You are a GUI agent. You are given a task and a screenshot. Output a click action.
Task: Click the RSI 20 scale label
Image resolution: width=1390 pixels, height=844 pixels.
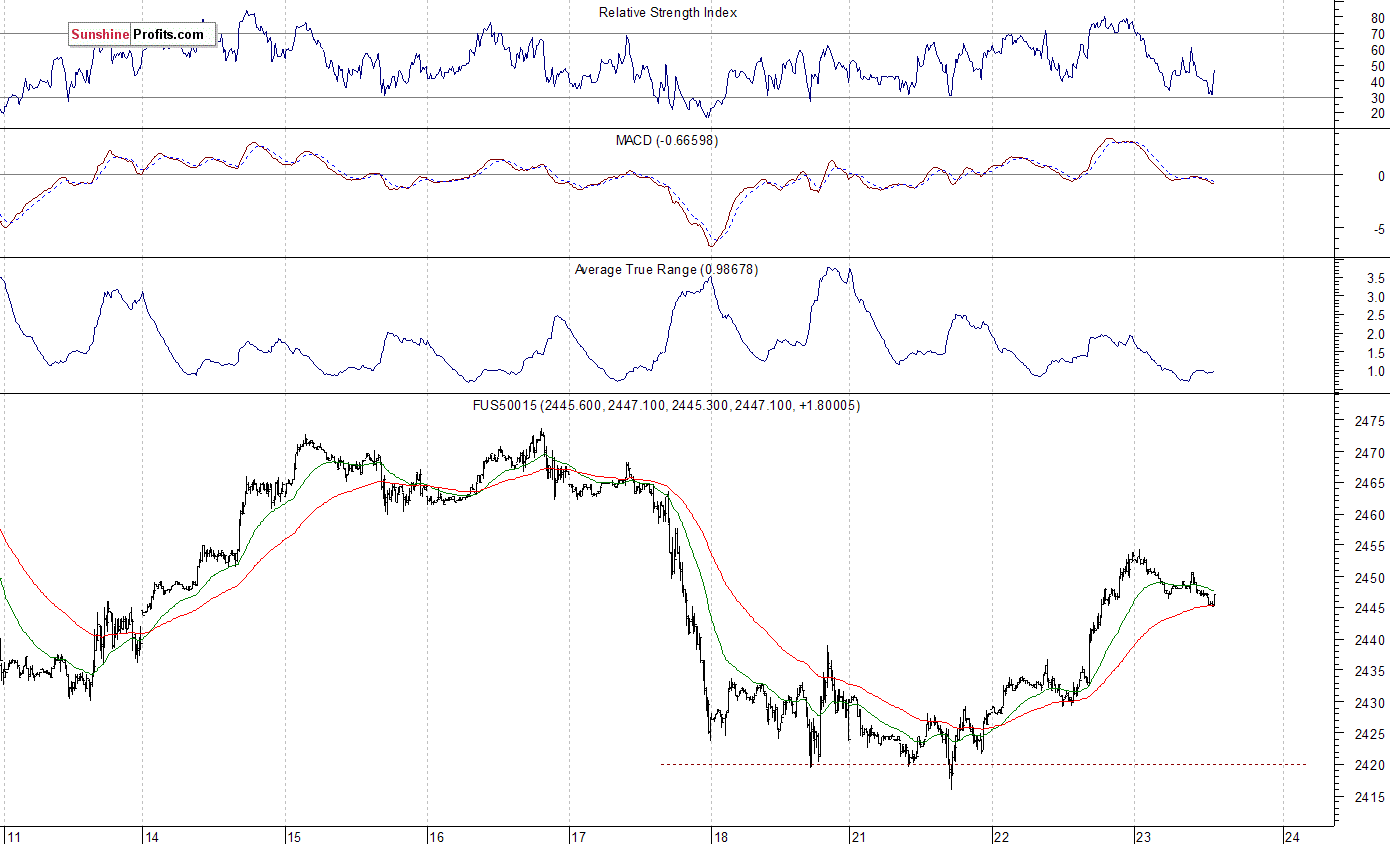click(x=1378, y=113)
